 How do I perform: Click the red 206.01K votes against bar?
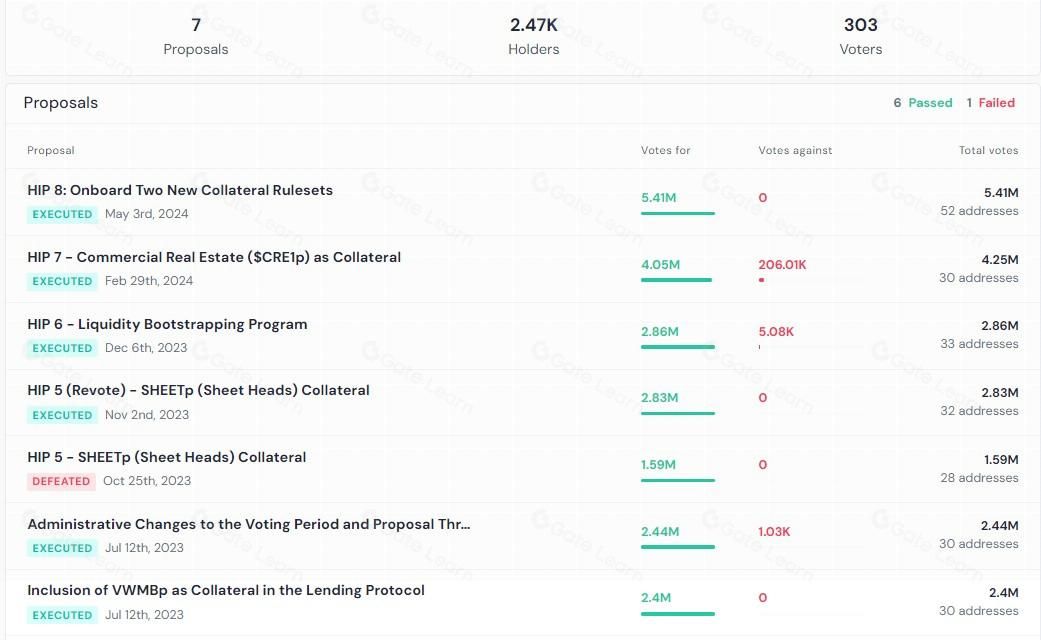[762, 280]
